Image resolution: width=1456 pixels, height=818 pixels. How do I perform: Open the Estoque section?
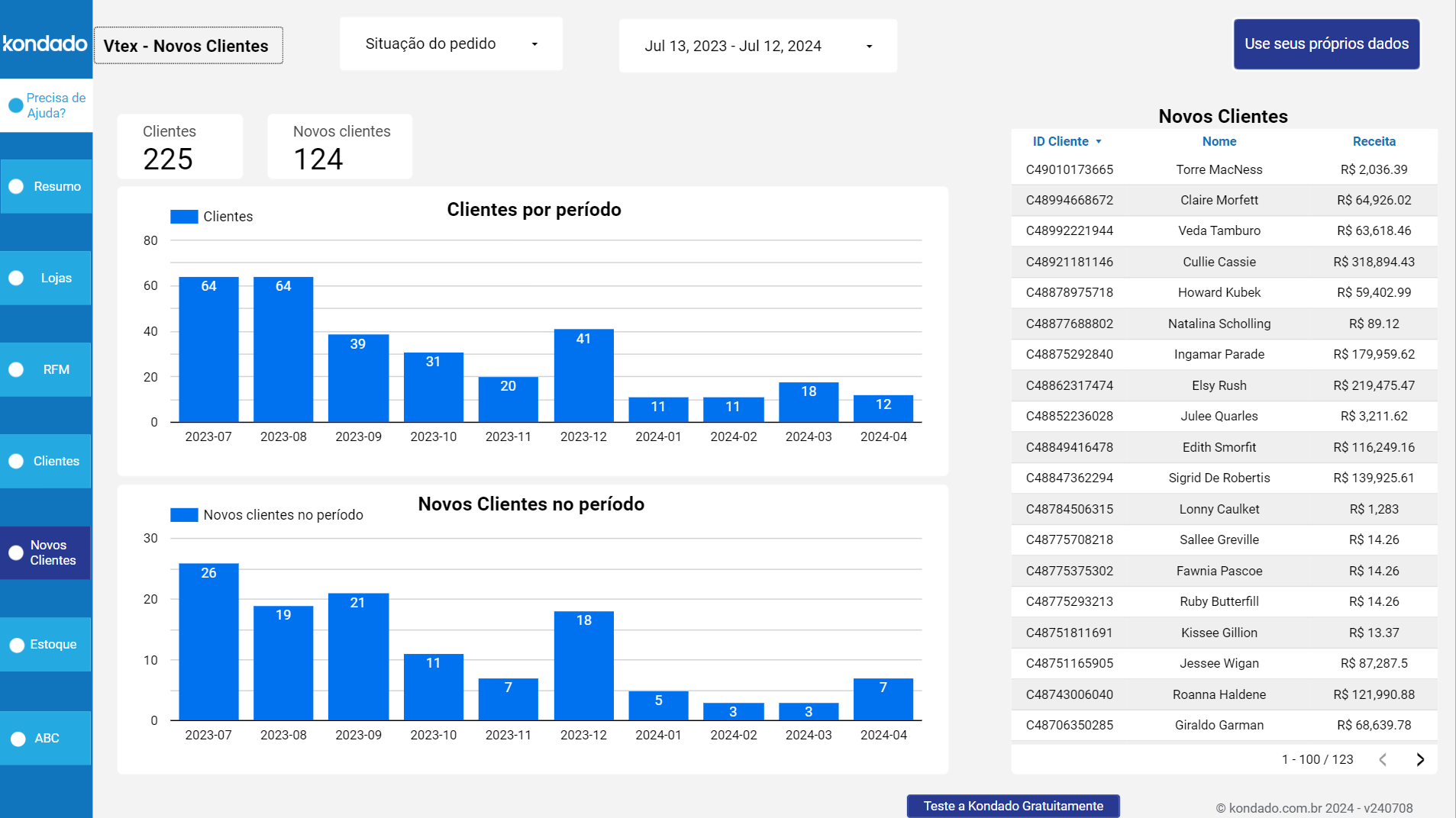46,644
